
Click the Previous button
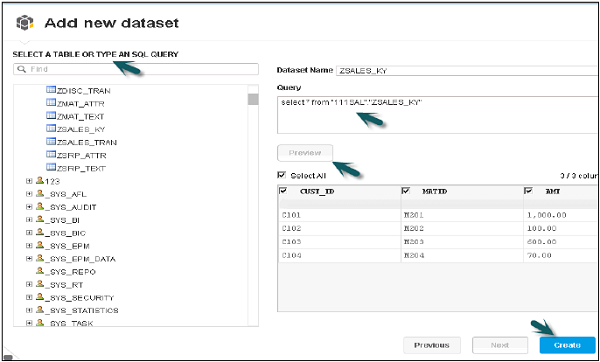[432, 345]
